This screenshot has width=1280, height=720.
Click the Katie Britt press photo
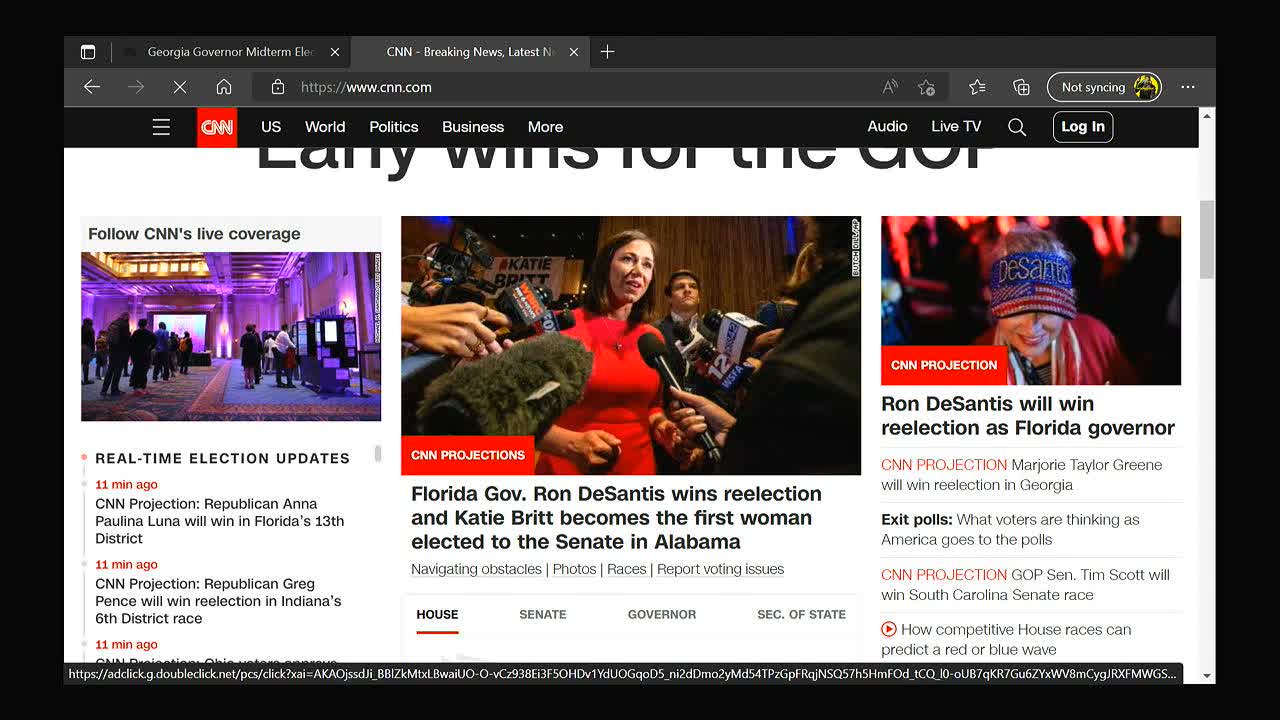tap(631, 346)
